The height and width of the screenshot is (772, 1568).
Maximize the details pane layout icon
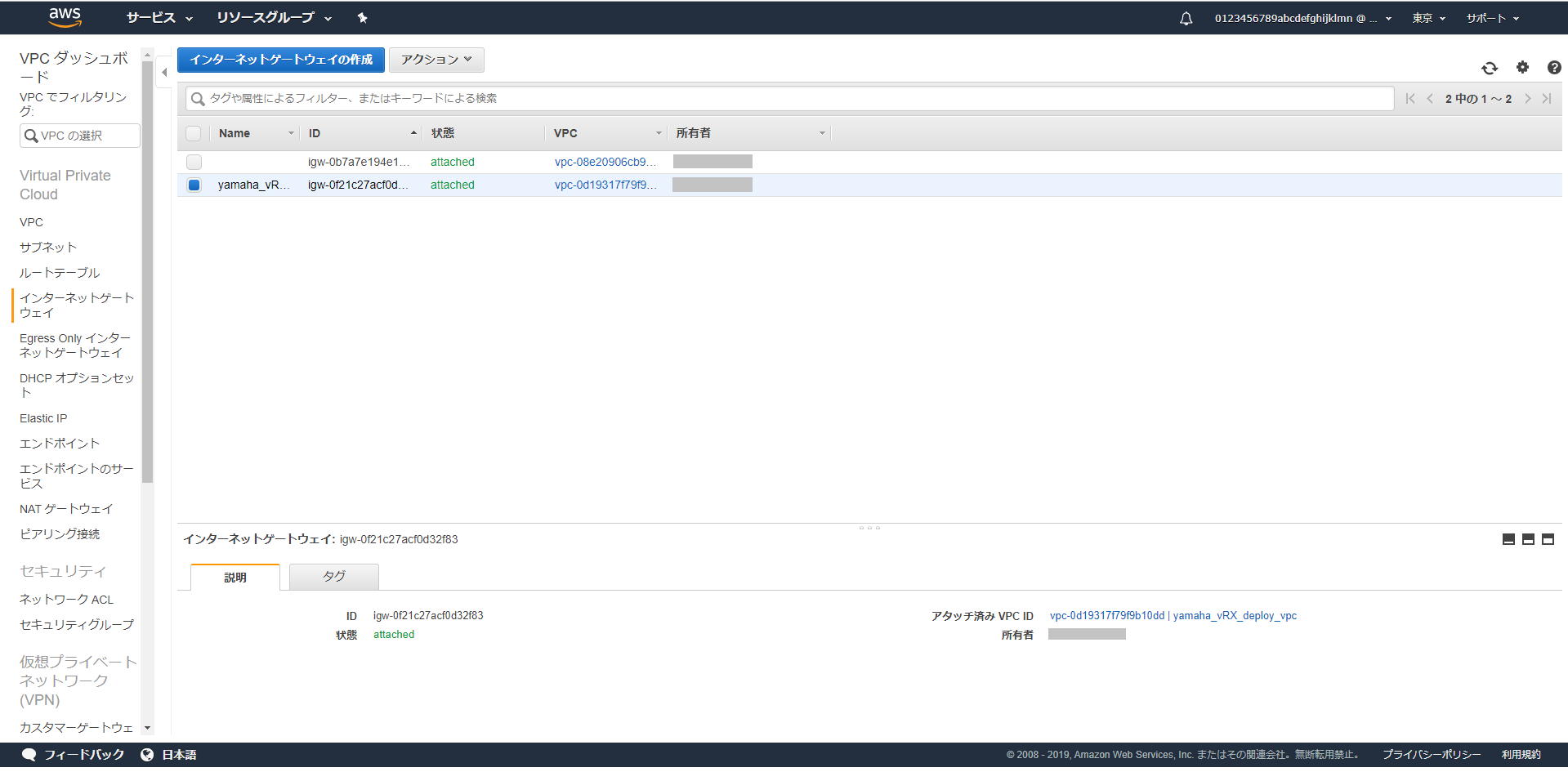[x=1548, y=539]
